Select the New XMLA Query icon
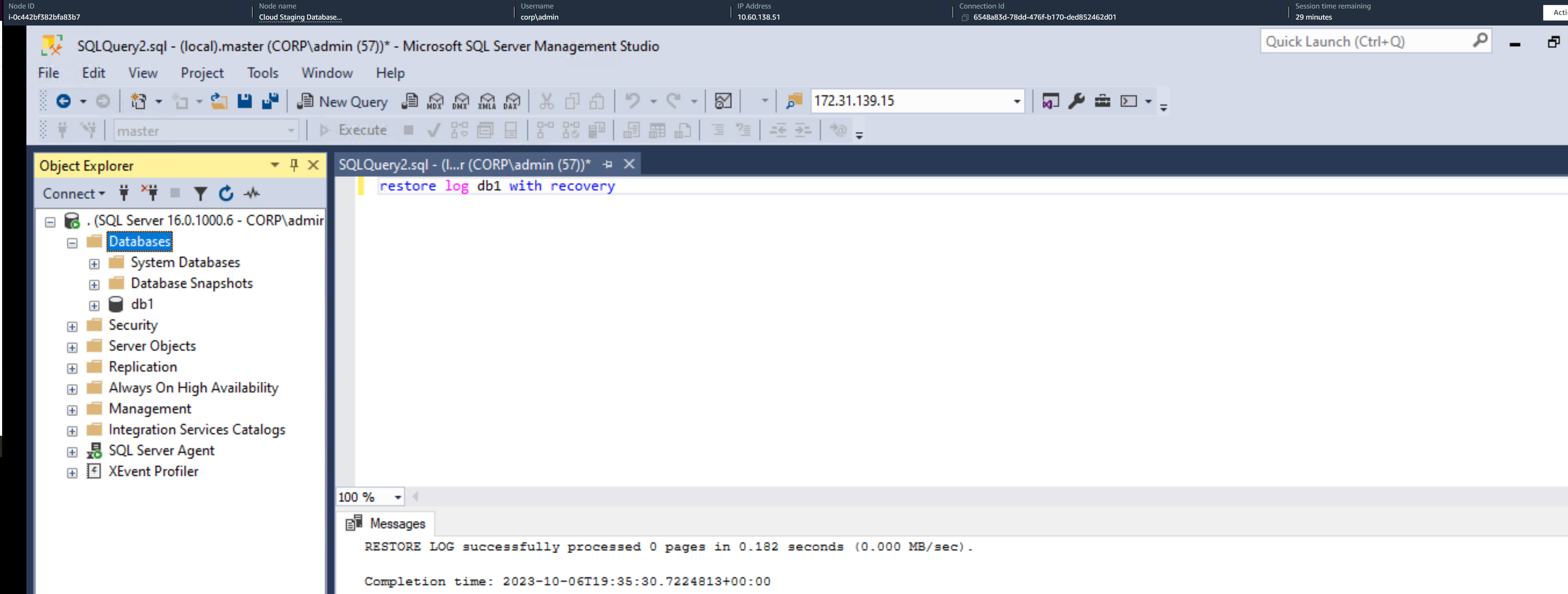The width and height of the screenshot is (1568, 594). [487, 102]
